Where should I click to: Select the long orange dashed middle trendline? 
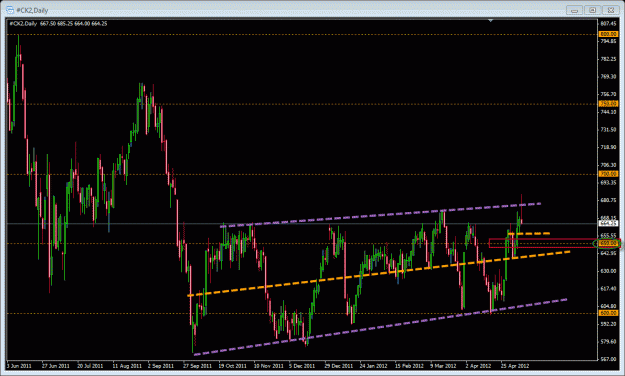pos(379,274)
